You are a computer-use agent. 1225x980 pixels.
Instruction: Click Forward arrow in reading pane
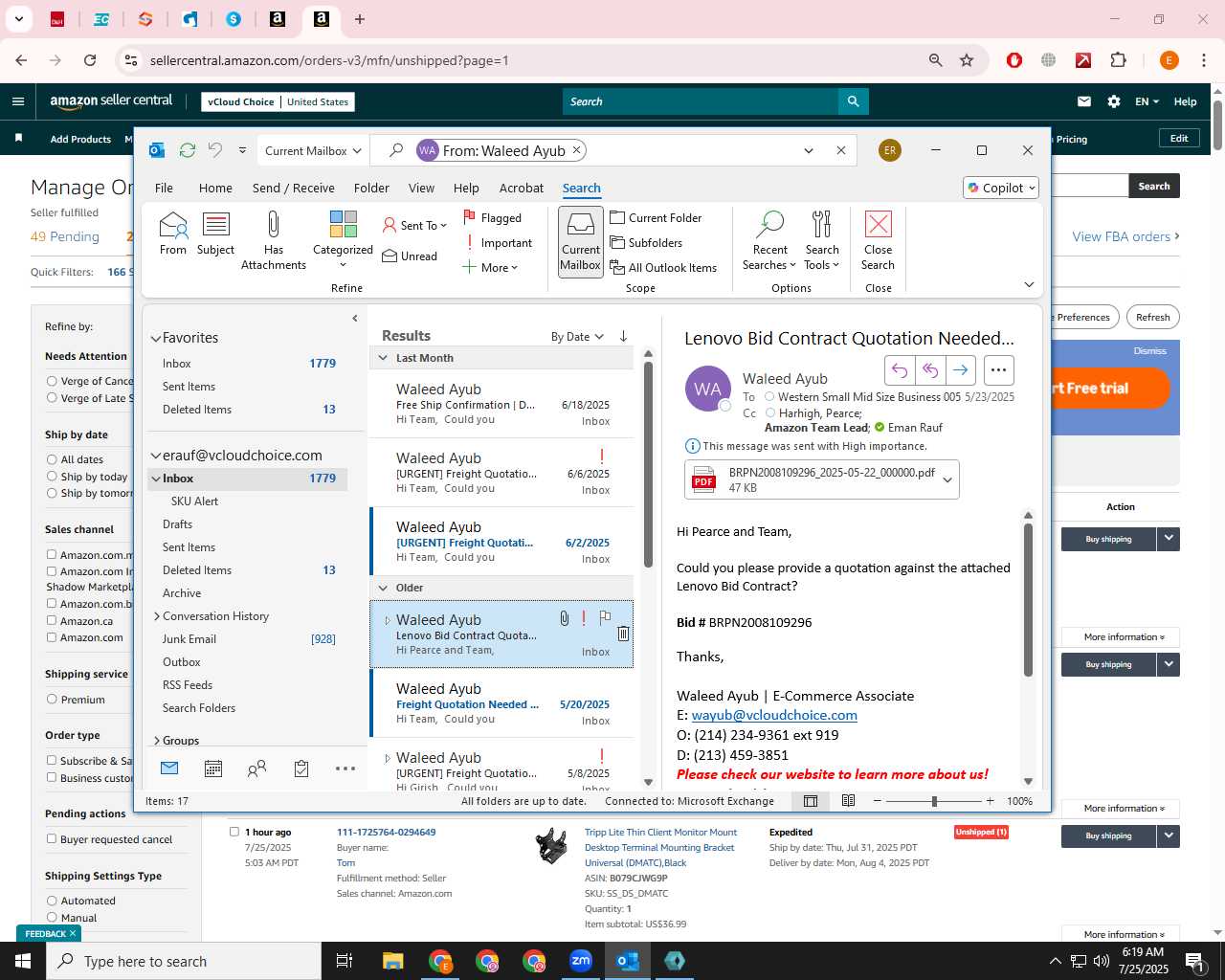click(961, 370)
